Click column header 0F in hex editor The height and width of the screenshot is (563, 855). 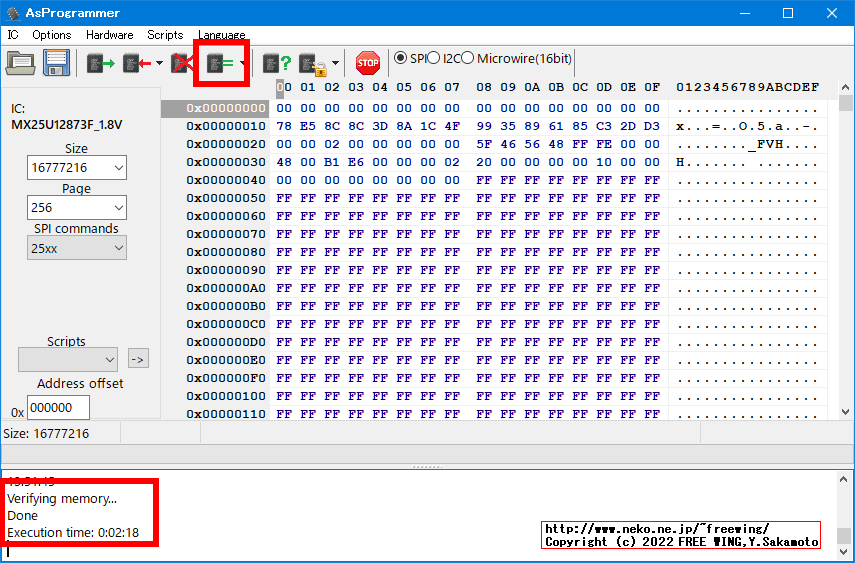pyautogui.click(x=652, y=87)
